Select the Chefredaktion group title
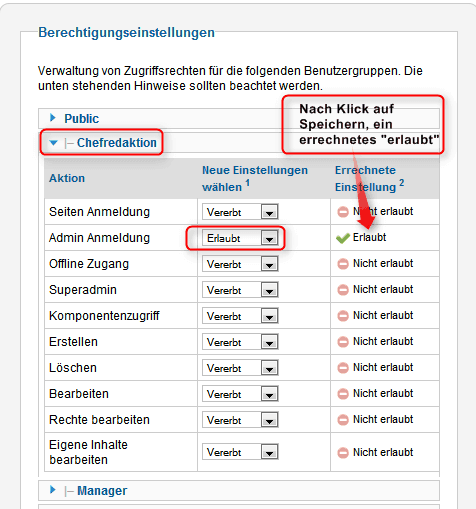476x509 pixels. [x=117, y=143]
